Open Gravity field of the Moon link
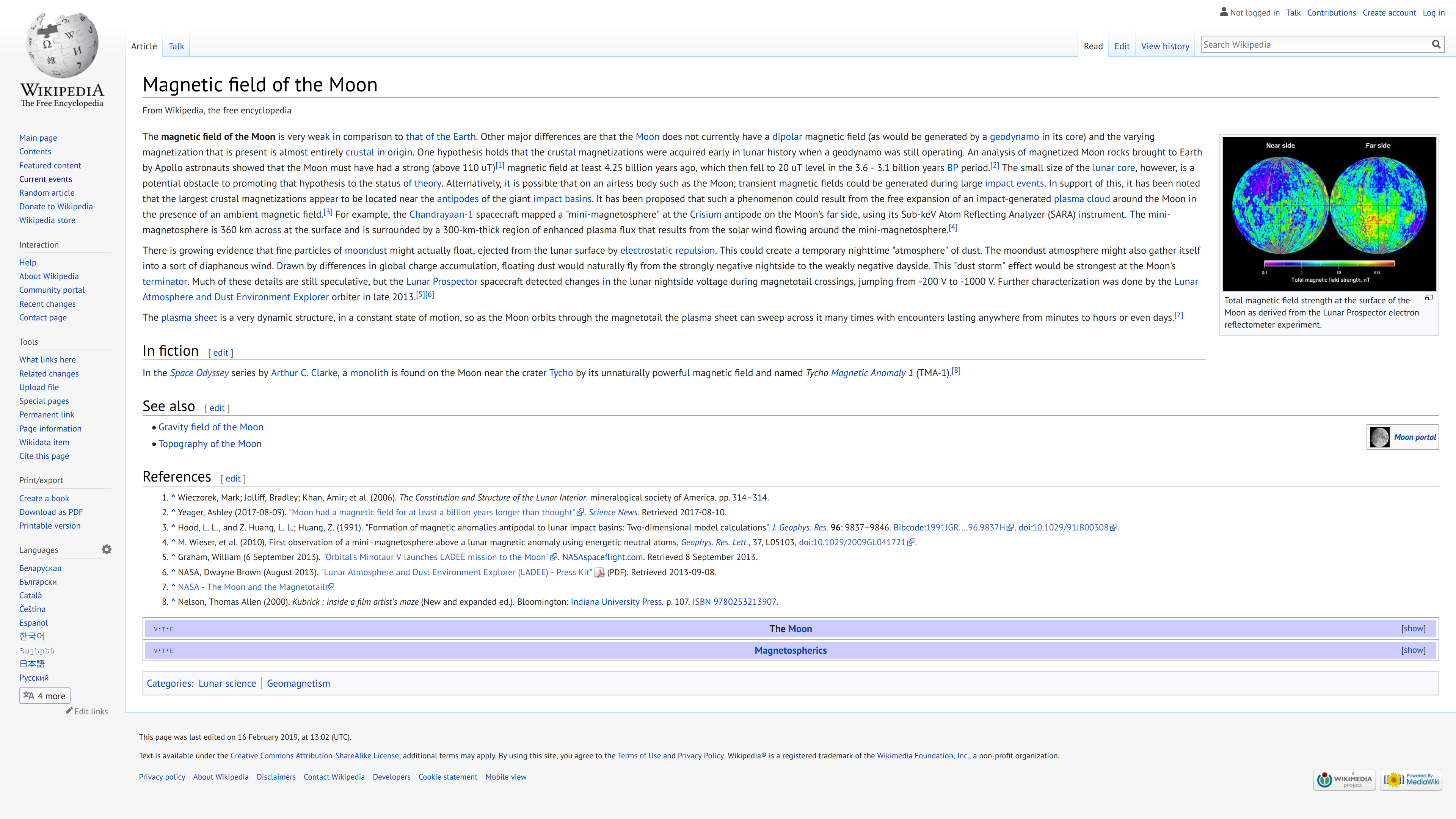The width and height of the screenshot is (1456, 819). pos(211,427)
